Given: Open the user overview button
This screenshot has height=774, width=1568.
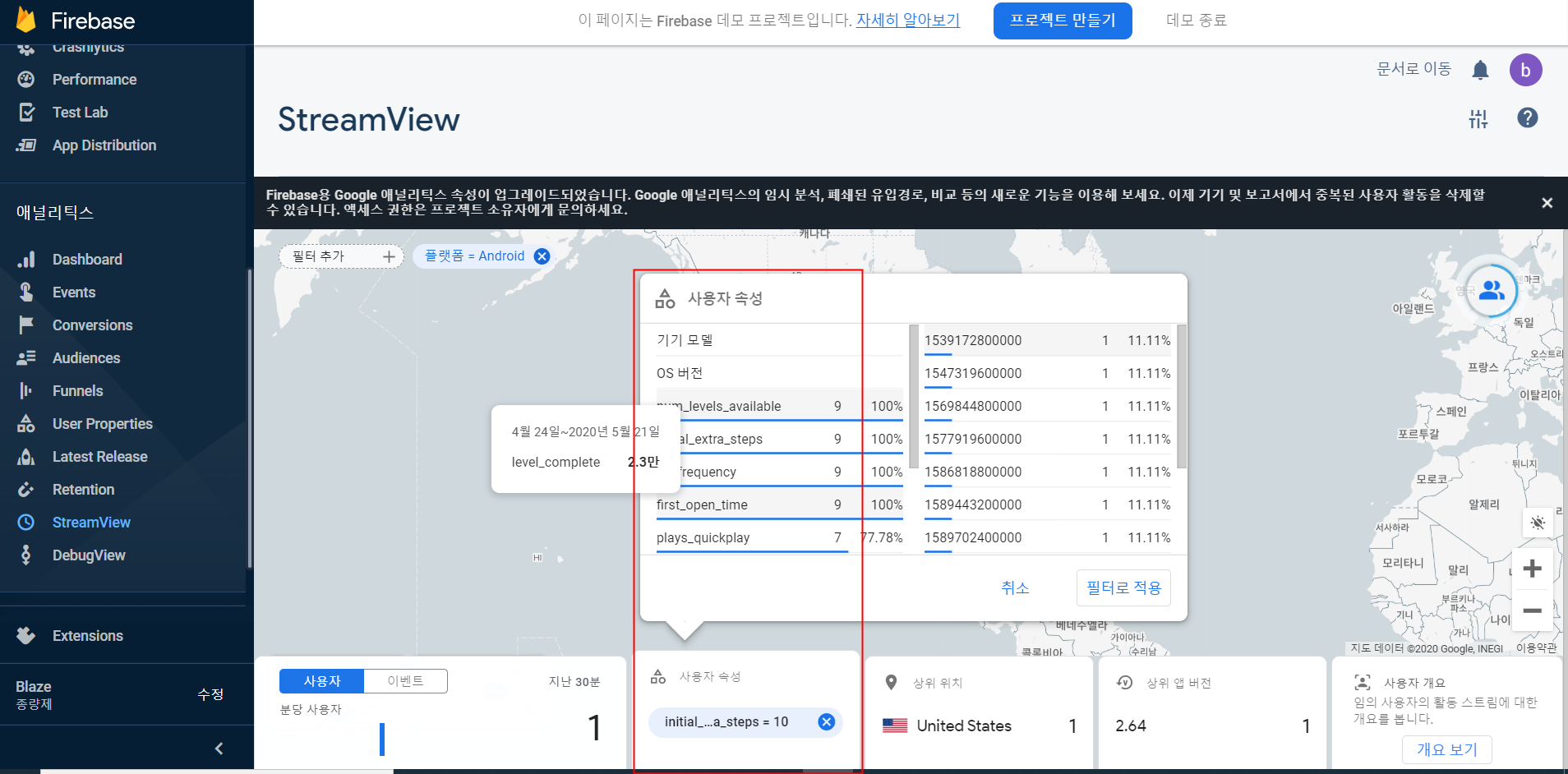Looking at the screenshot, I should (1446, 749).
